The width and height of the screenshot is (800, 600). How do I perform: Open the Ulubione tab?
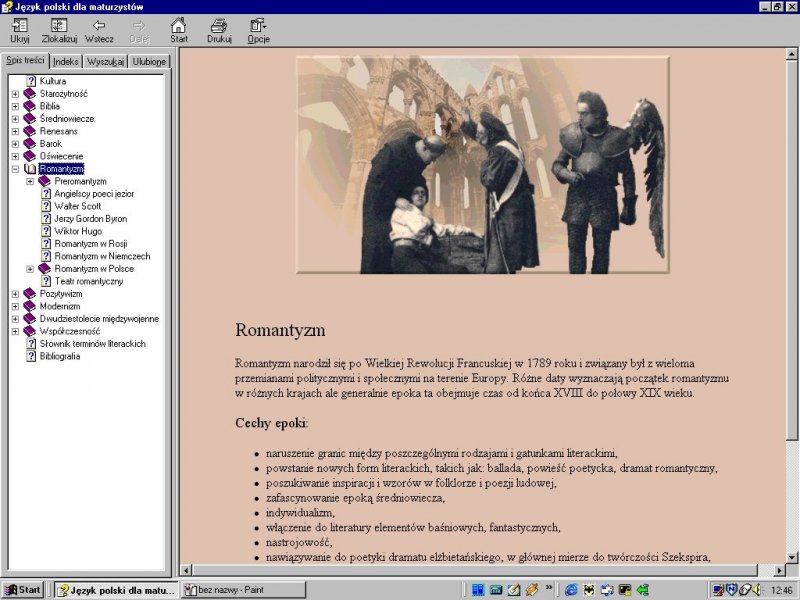[x=149, y=62]
